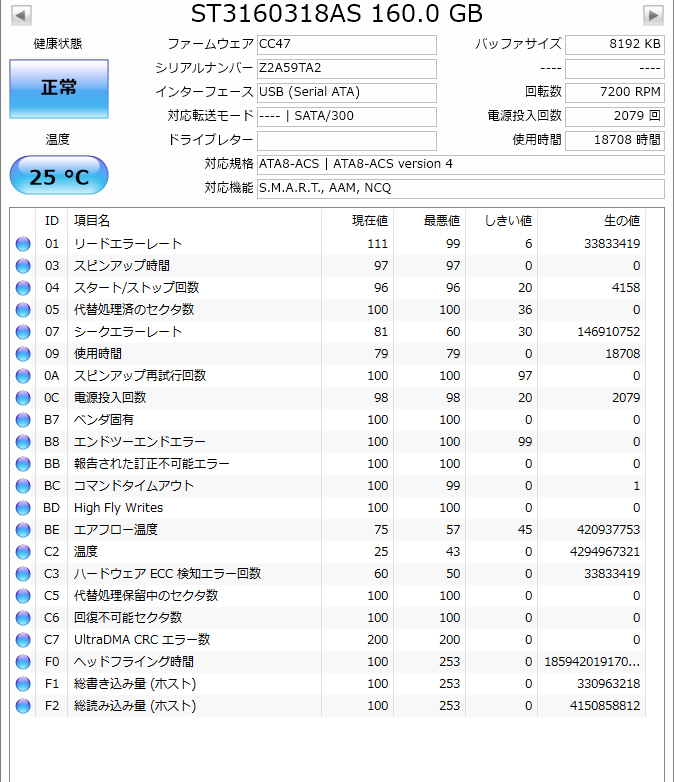Click status icon for BC コマンドタイムアウト
The height and width of the screenshot is (782, 674).
click(23, 486)
